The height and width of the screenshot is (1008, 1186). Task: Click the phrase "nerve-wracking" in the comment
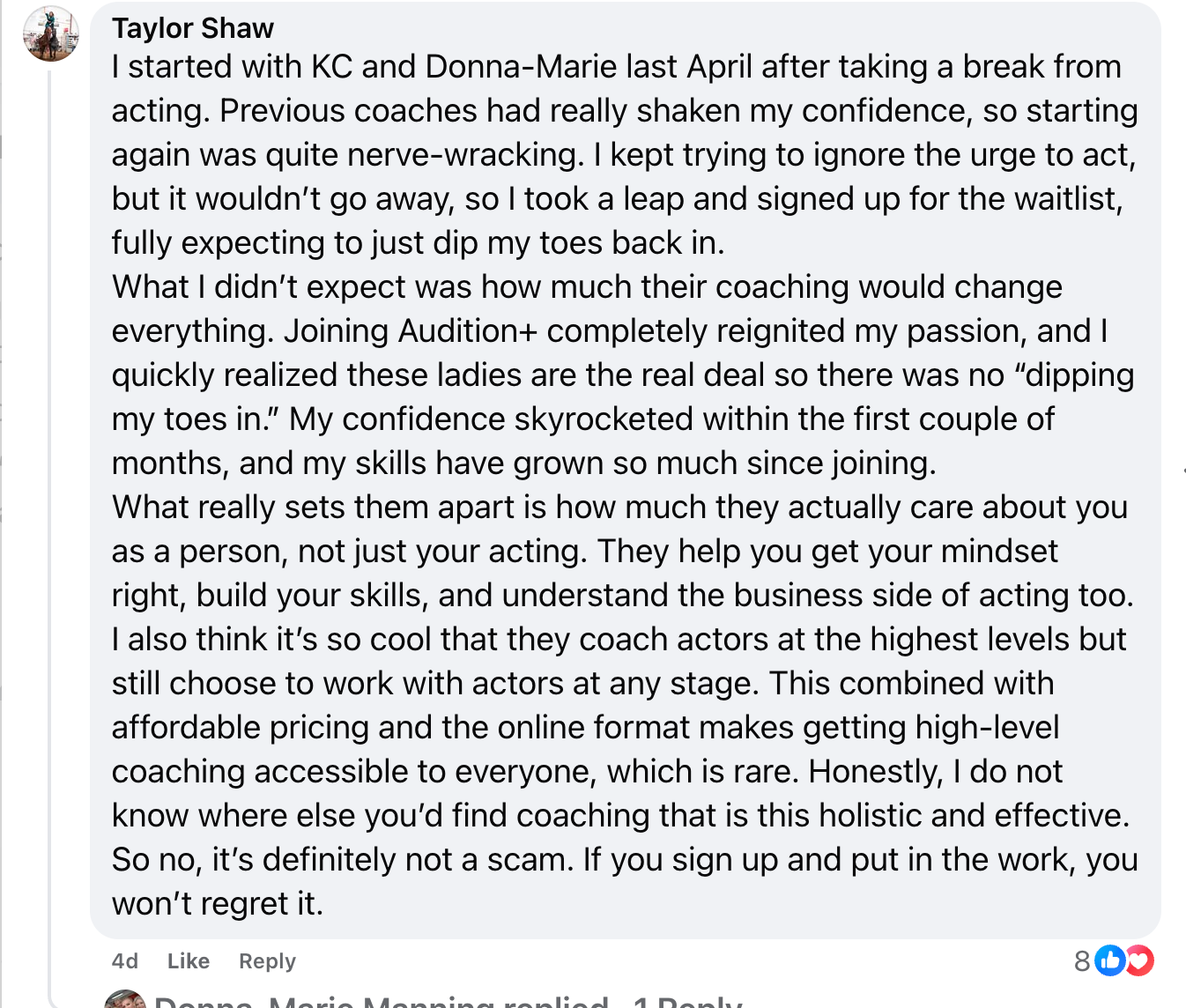point(464,155)
